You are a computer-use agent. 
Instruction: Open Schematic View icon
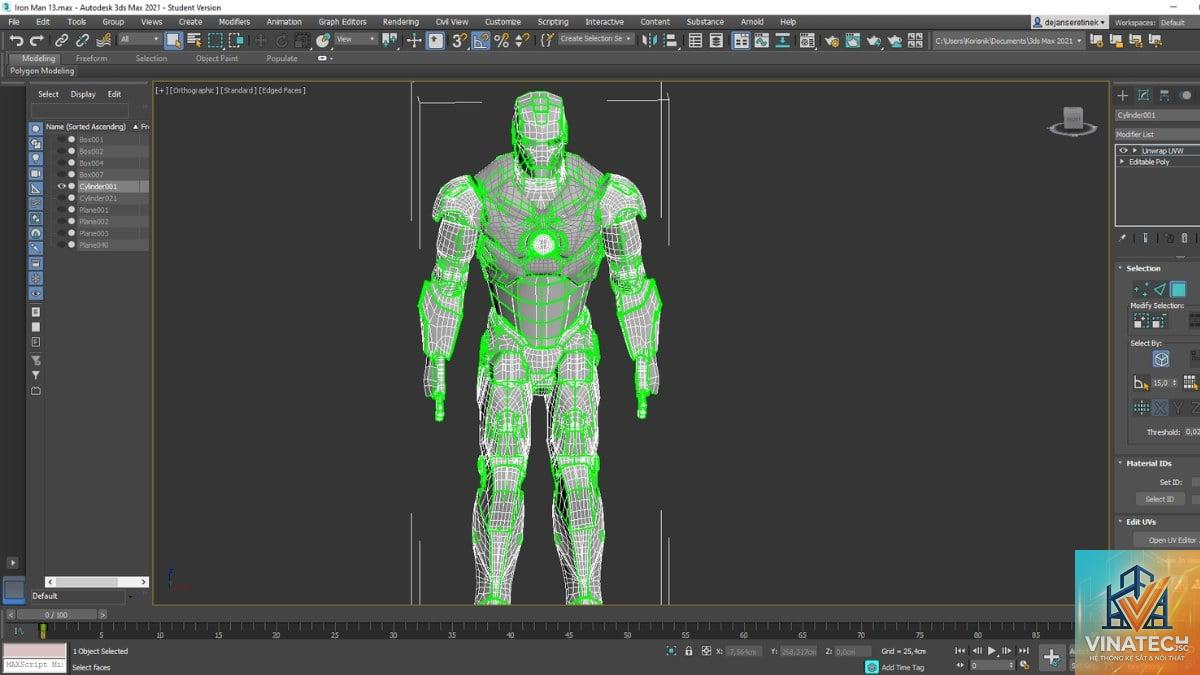pyautogui.click(x=782, y=40)
